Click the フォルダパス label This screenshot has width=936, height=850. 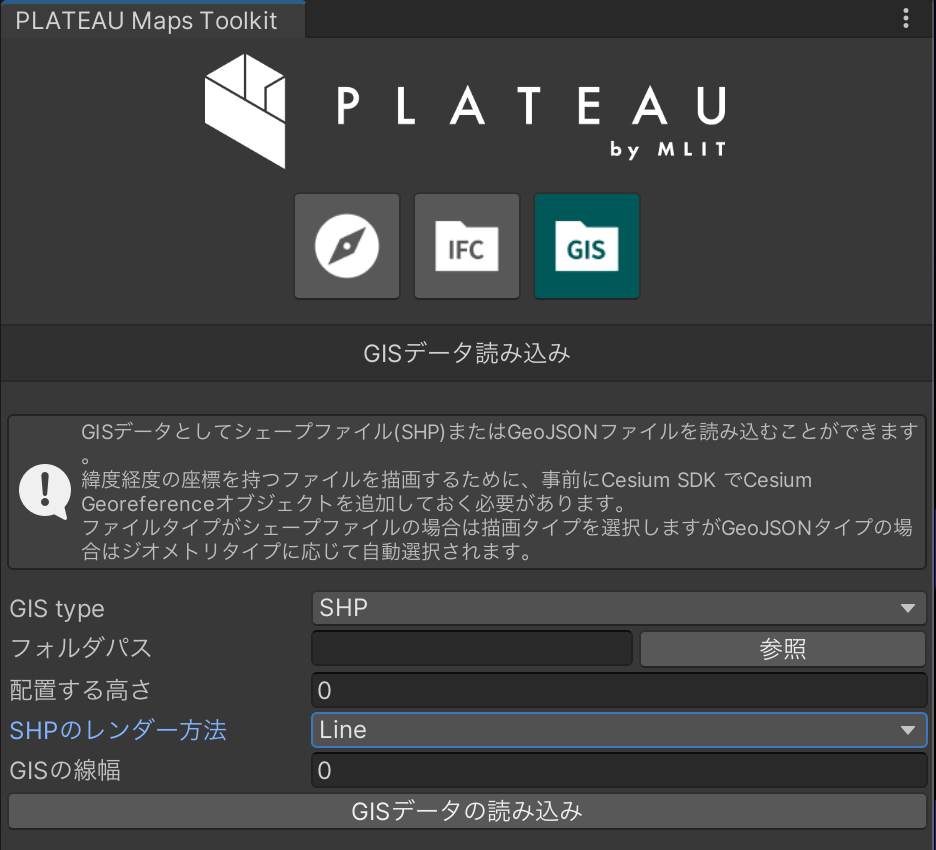81,648
